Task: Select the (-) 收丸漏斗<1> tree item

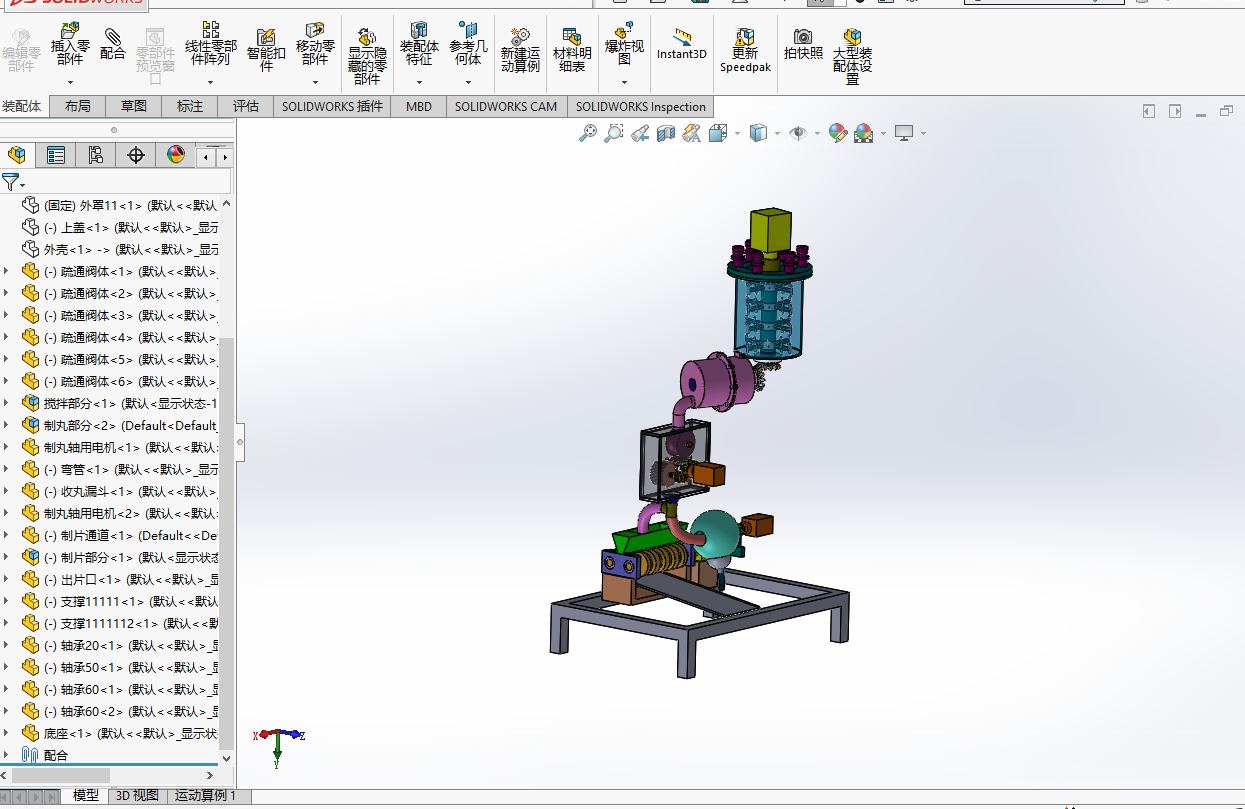Action: point(120,491)
